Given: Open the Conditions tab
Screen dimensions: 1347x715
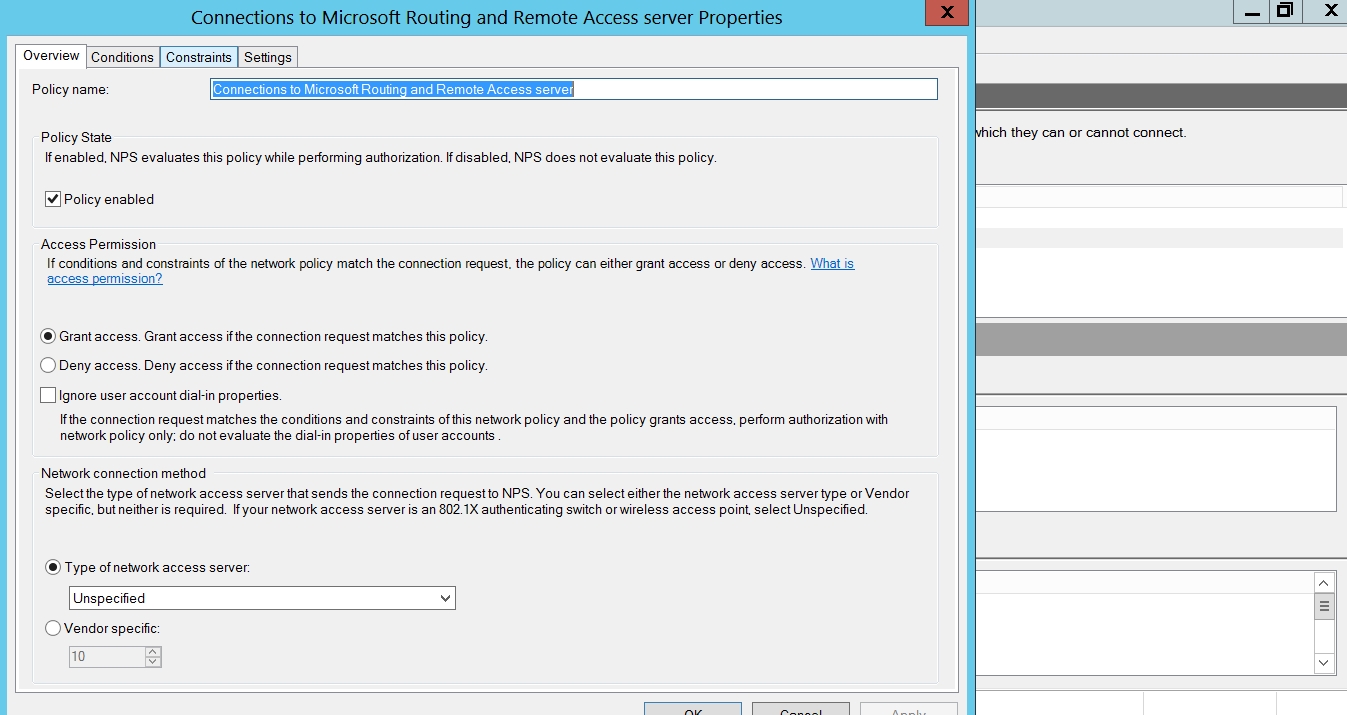Looking at the screenshot, I should click(122, 57).
